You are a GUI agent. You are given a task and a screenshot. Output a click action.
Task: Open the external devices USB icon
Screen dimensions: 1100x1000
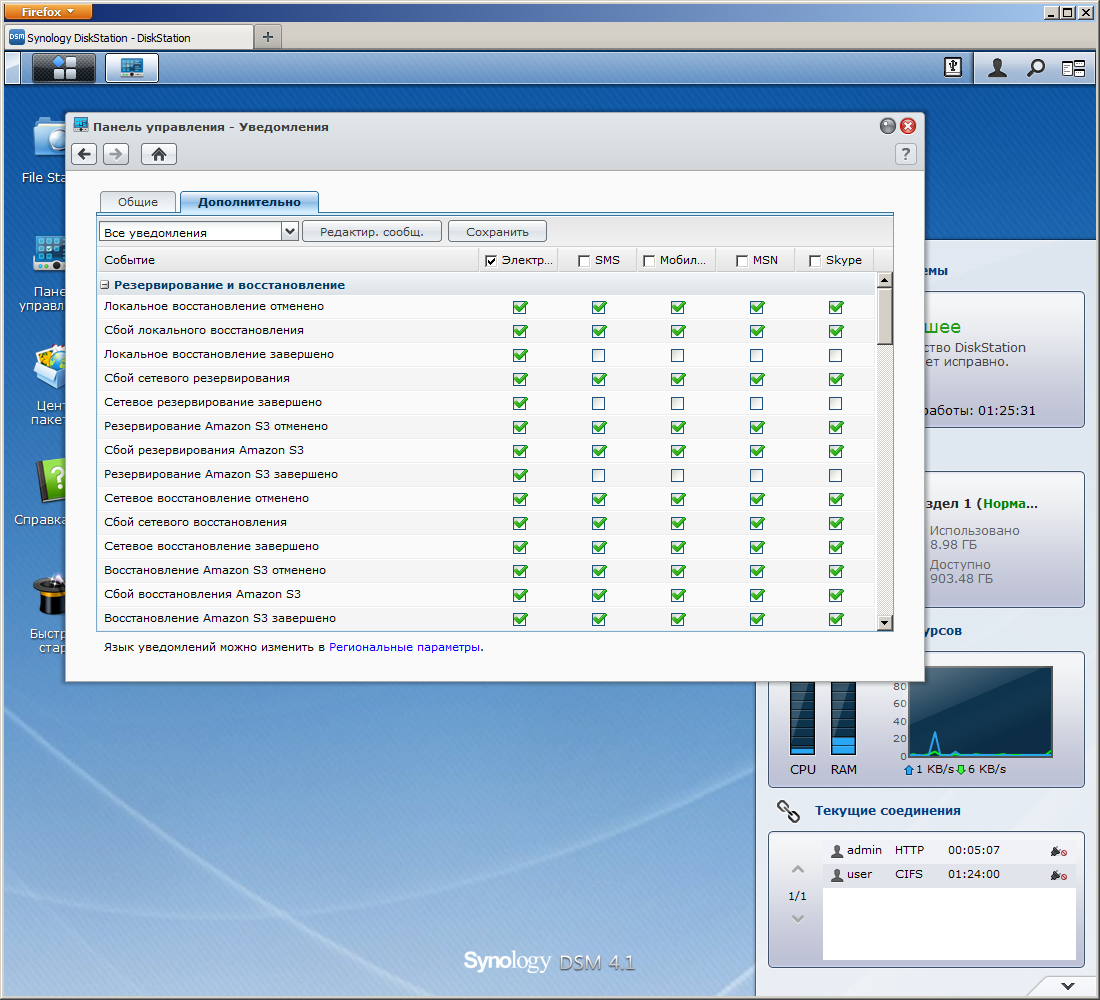[x=953, y=67]
